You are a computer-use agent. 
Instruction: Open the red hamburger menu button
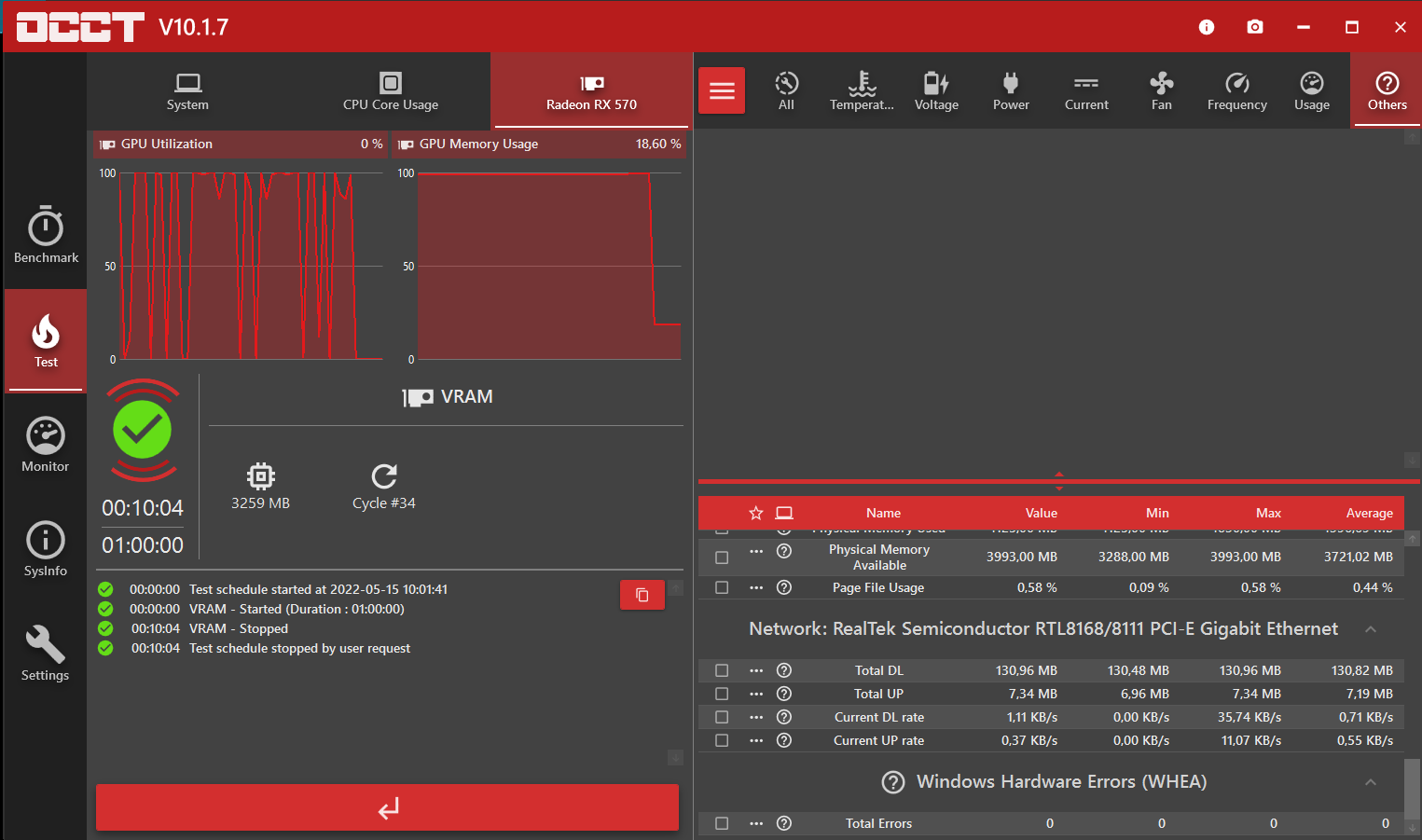tap(722, 90)
